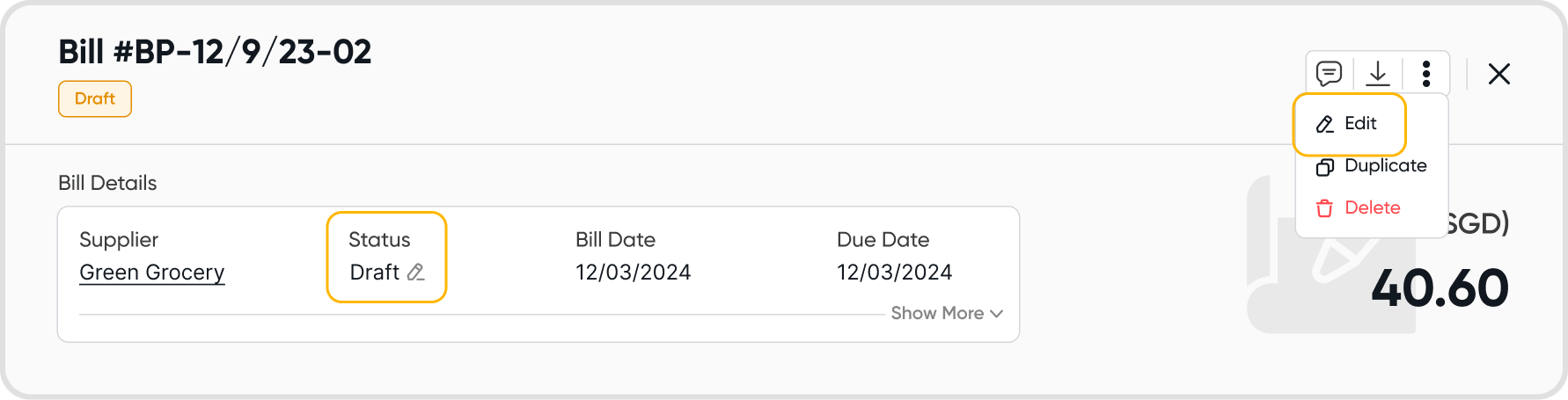Click the Bill Details section heading
1568x400 pixels.
click(107, 183)
